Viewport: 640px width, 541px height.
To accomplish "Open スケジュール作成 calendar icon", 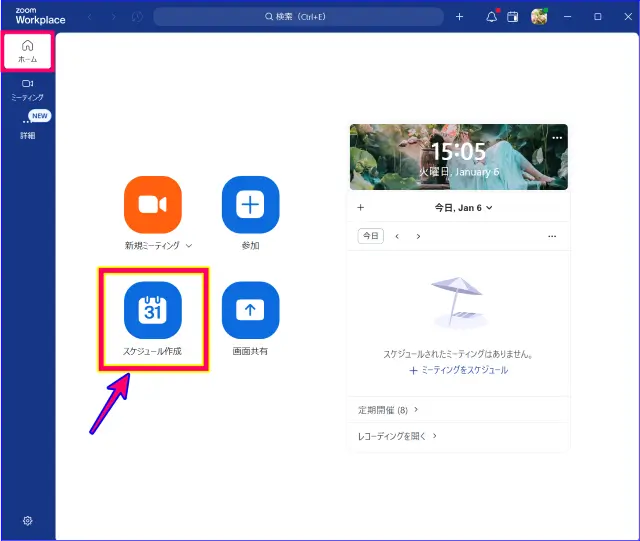I will (x=152, y=310).
